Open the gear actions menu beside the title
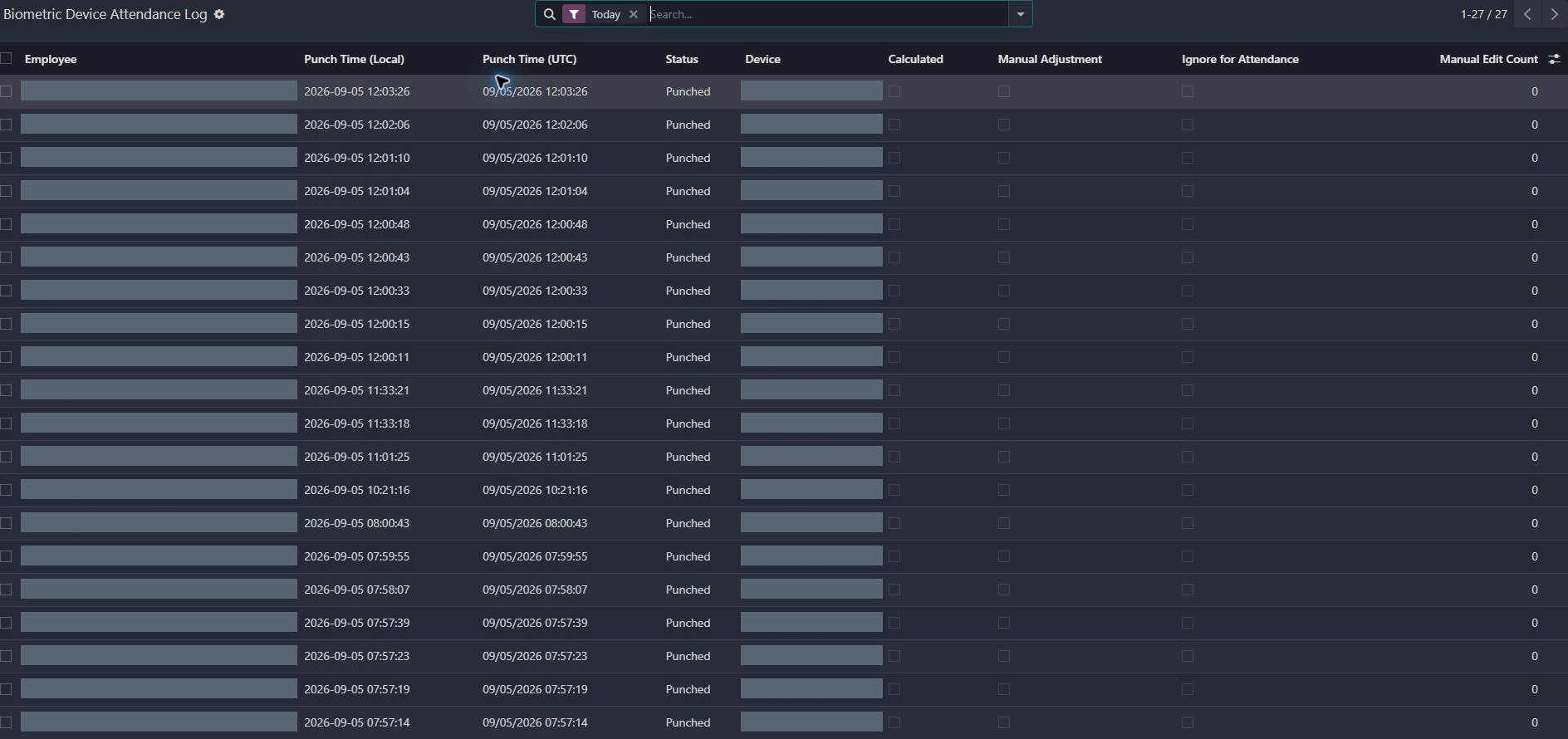The image size is (1568, 739). pyautogui.click(x=219, y=14)
